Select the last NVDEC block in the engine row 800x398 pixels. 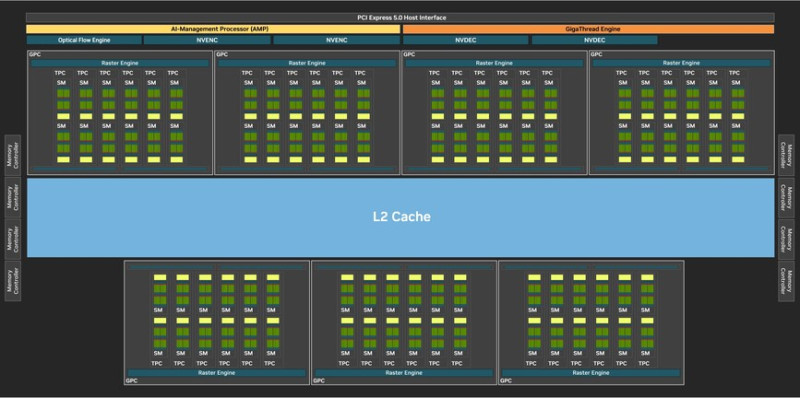coord(594,40)
